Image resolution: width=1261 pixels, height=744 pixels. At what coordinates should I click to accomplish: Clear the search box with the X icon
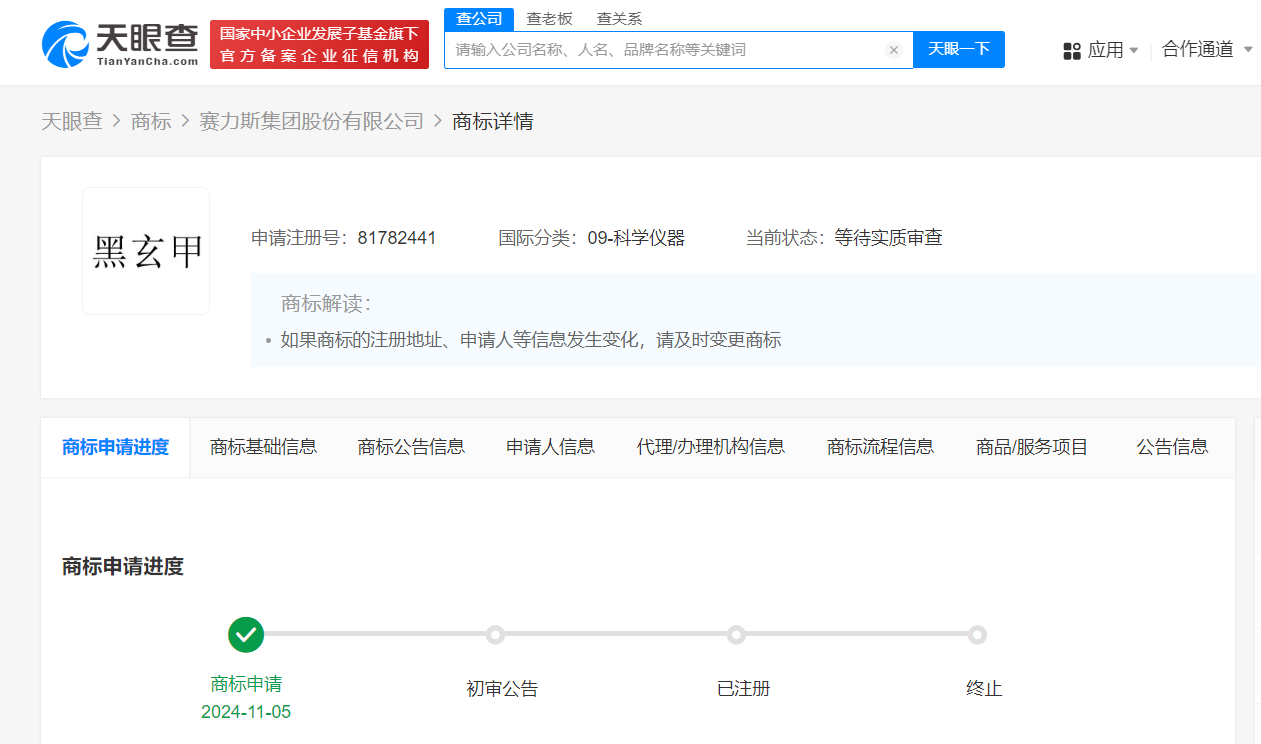click(x=894, y=50)
